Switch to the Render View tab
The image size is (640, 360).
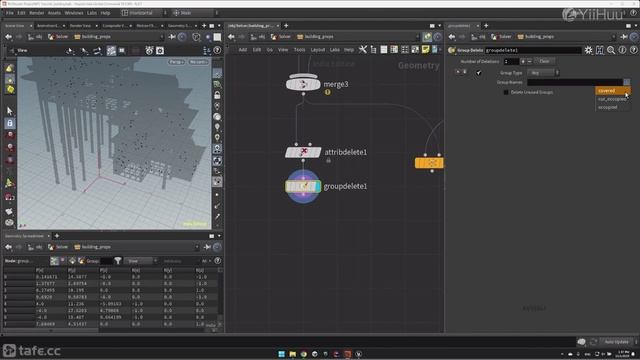coord(80,26)
